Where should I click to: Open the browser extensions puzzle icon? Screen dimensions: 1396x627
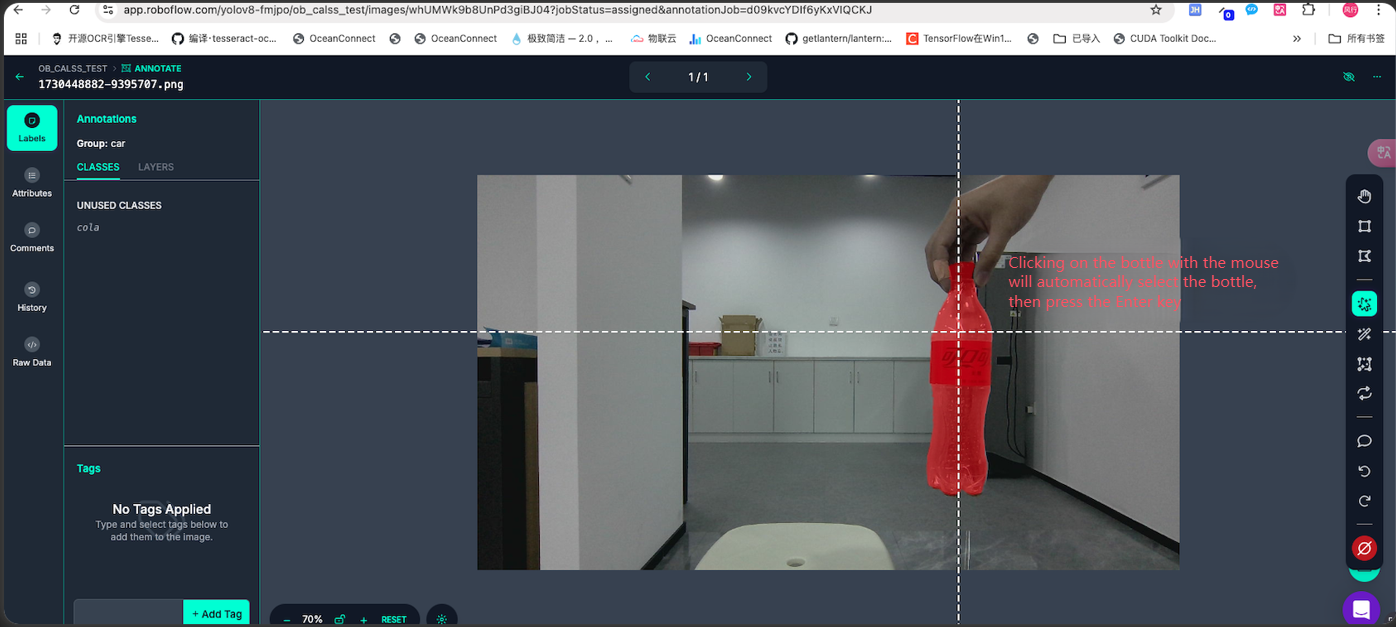pos(1309,10)
